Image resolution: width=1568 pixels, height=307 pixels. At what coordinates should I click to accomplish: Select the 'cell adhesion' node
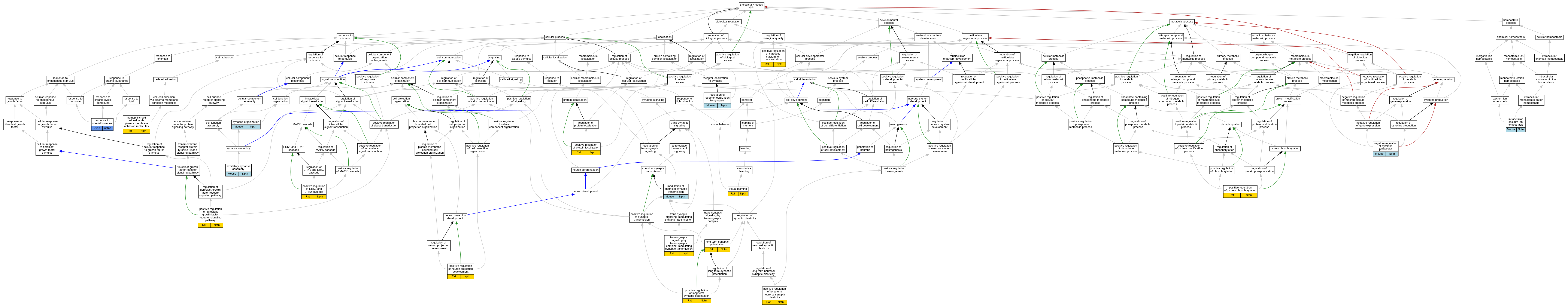click(224, 58)
